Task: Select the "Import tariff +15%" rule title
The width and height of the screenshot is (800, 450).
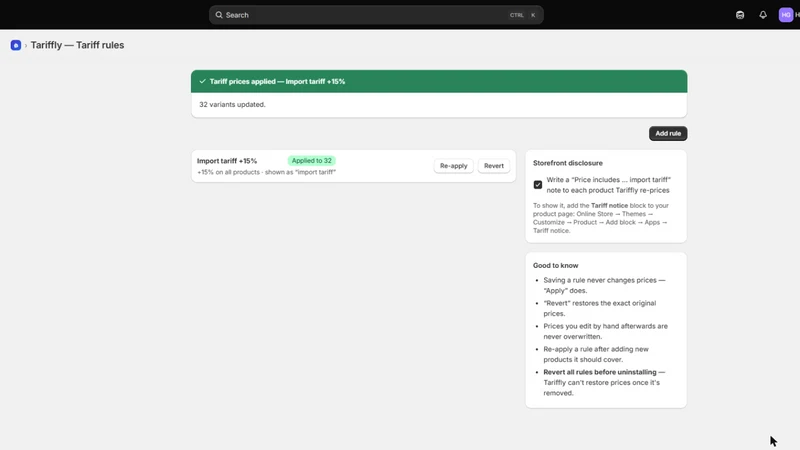Action: click(x=227, y=161)
